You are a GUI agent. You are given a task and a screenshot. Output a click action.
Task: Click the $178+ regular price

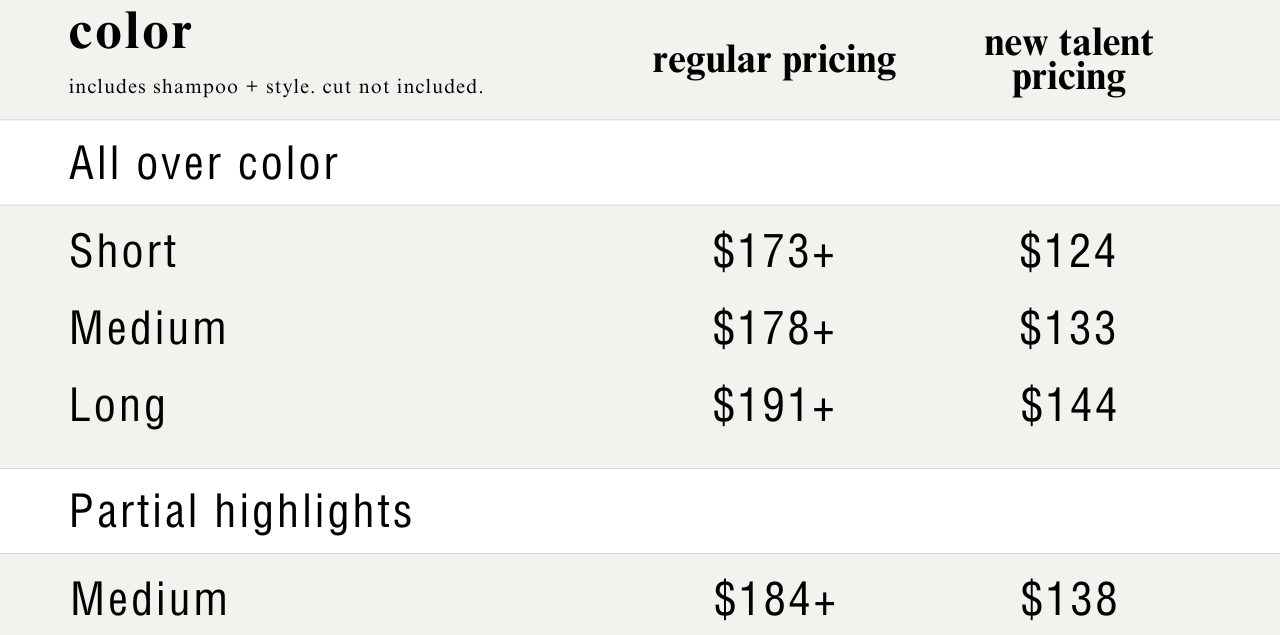(773, 328)
